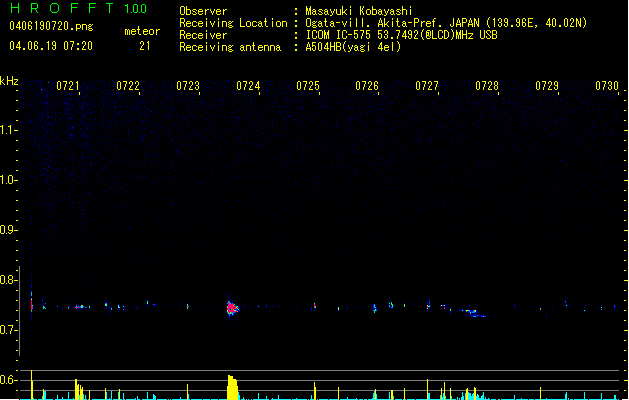Select the observer name Masayuki Kobayashi
The width and height of the screenshot is (629, 400).
pyautogui.click(x=359, y=11)
